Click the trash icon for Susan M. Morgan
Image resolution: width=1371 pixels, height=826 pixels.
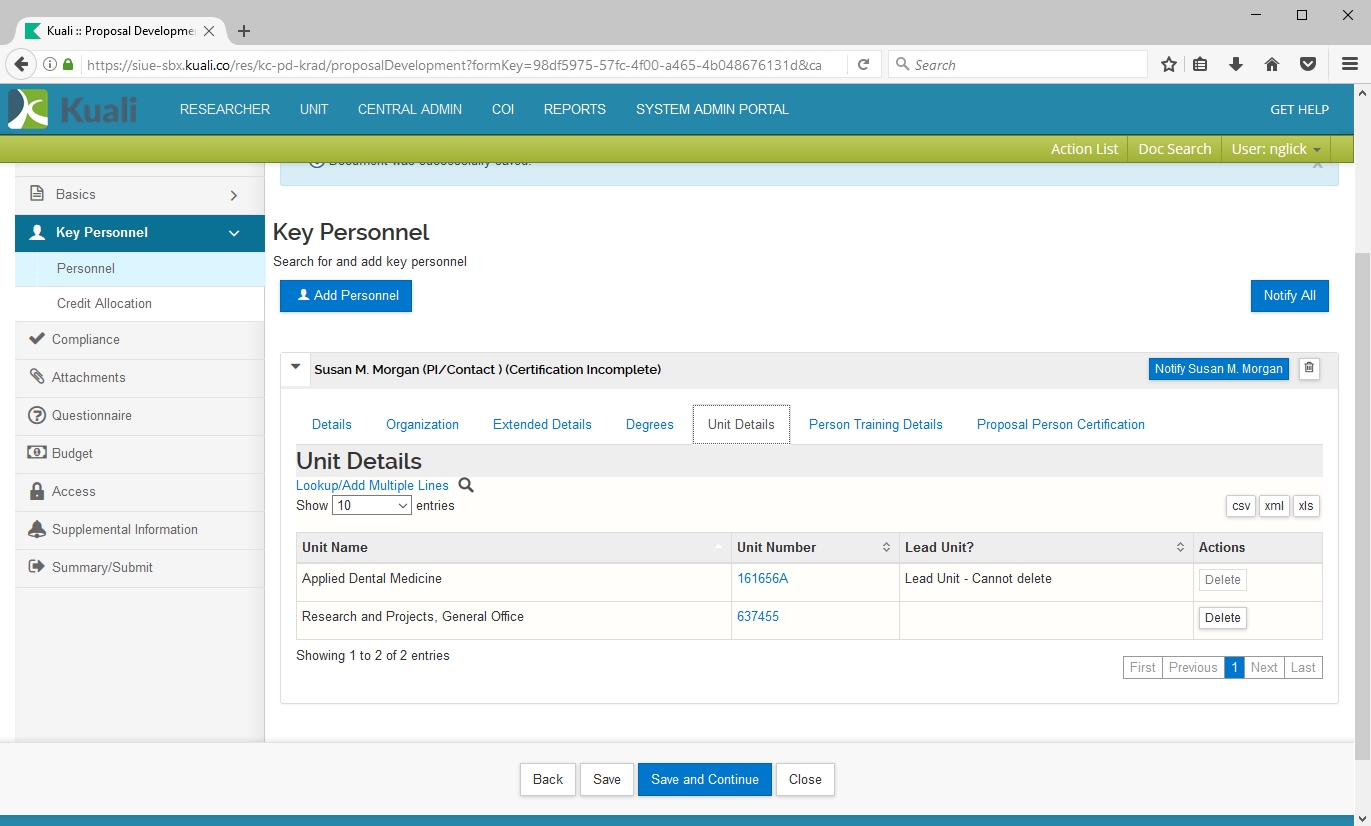[1309, 369]
